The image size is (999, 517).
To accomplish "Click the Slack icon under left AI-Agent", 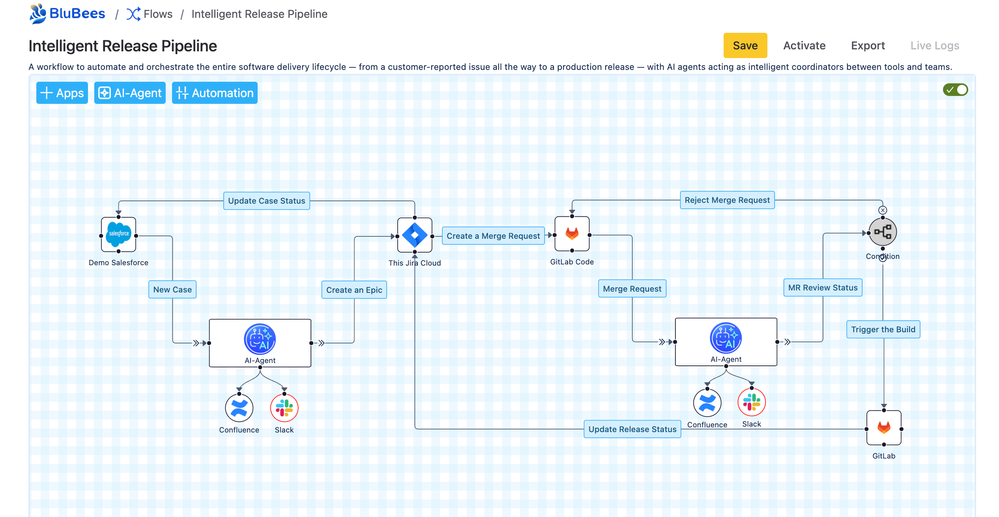I will tap(284, 408).
